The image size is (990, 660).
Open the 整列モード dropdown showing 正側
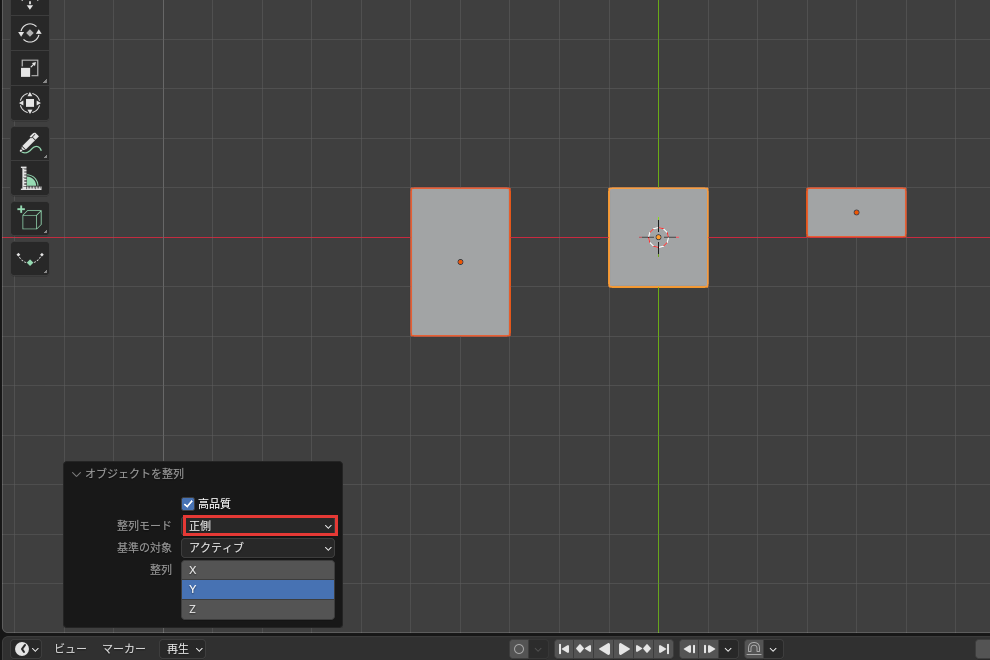point(260,525)
